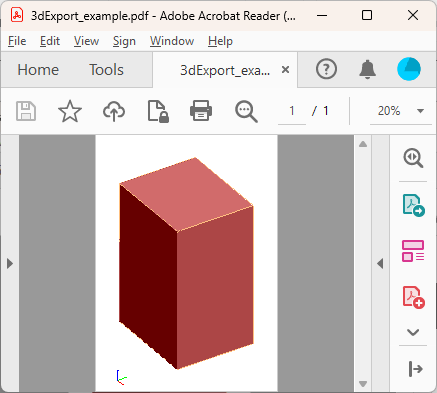Open notifications bell icon

pos(367,69)
